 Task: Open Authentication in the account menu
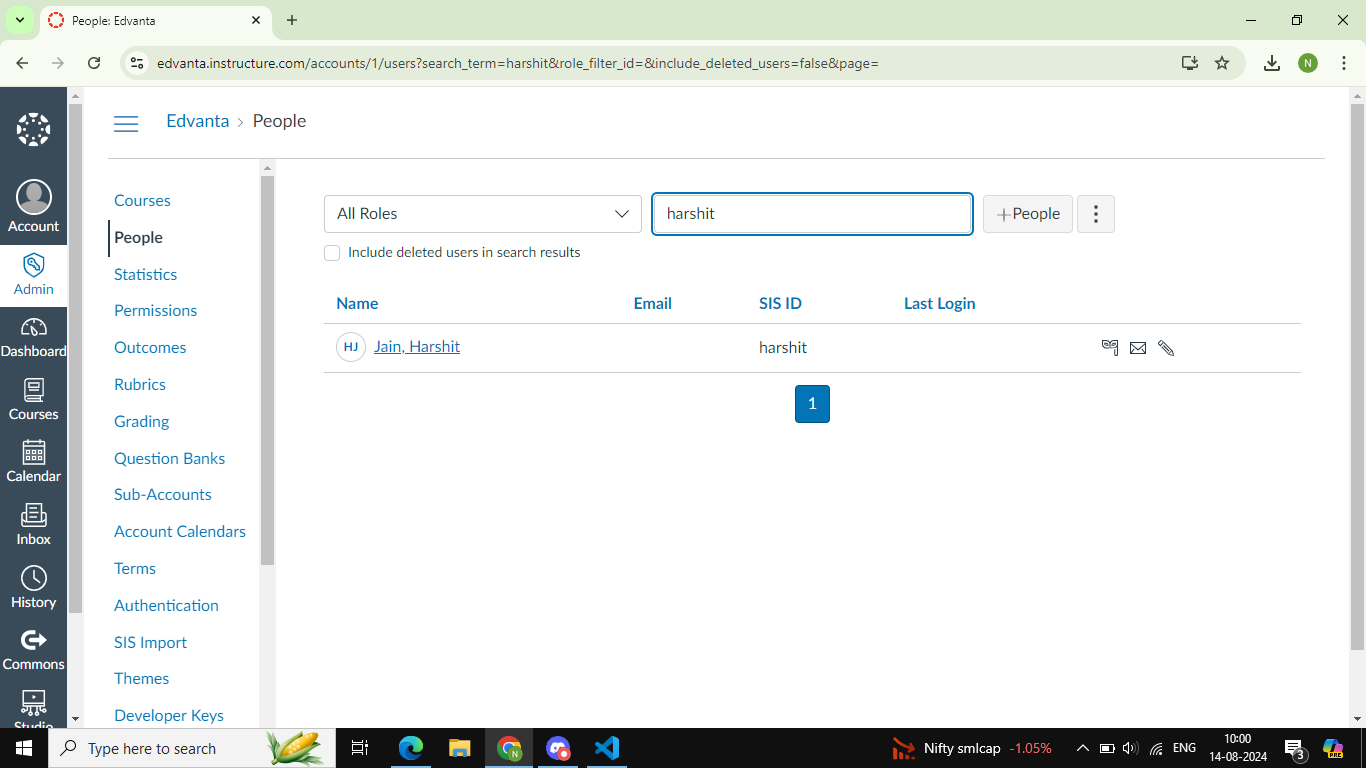(x=166, y=605)
